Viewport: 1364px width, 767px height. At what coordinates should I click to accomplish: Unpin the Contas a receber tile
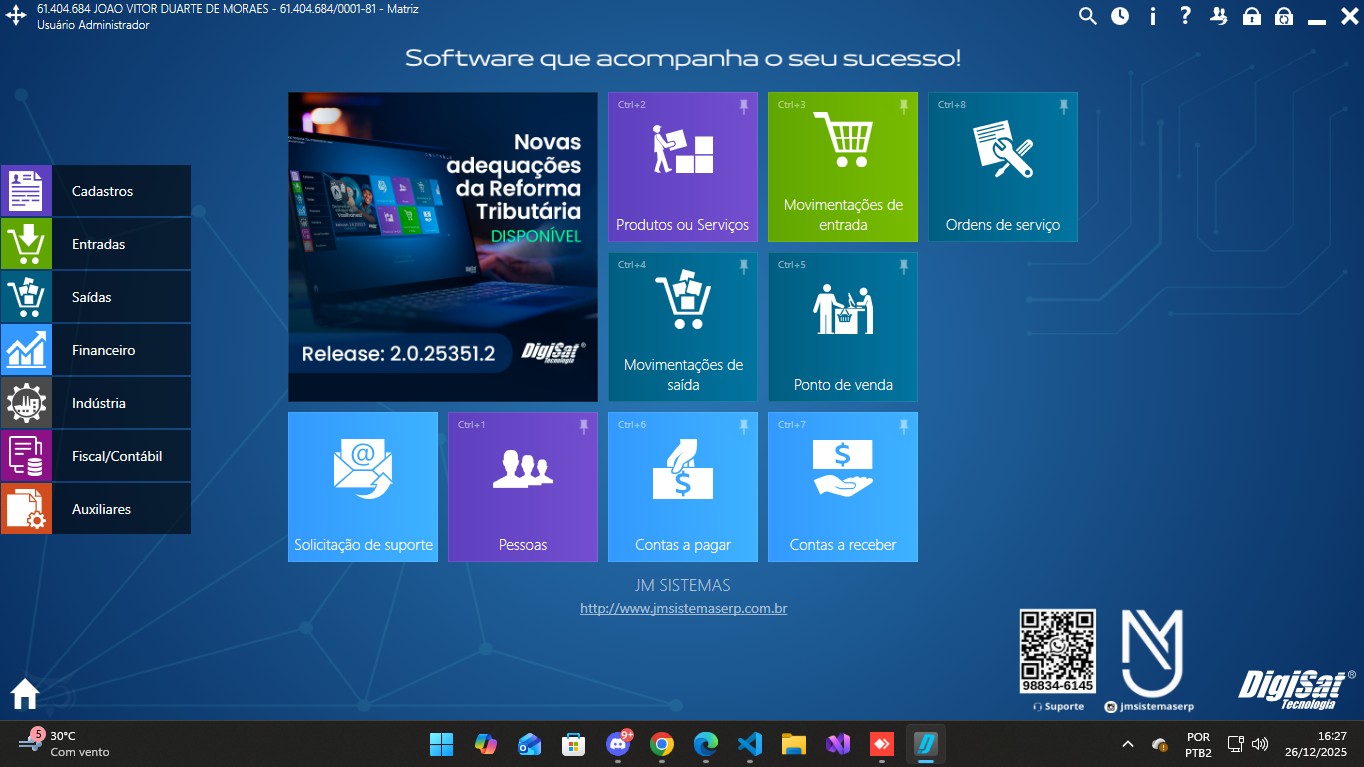(x=901, y=426)
